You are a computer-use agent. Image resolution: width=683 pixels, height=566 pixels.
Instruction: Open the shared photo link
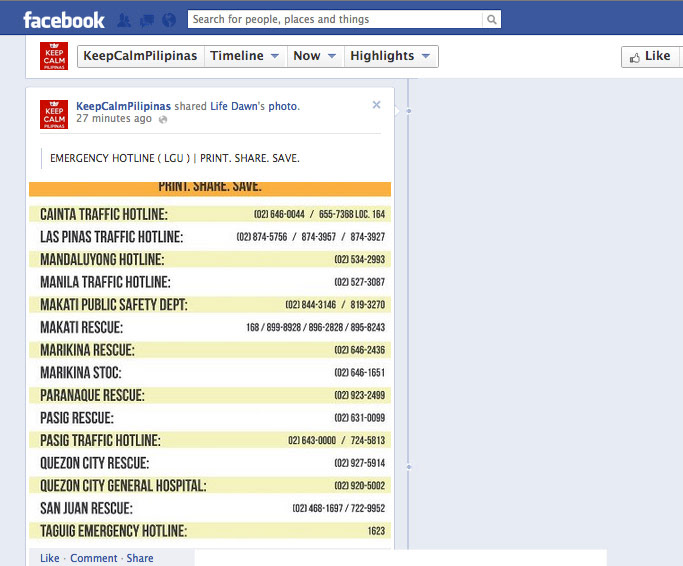pyautogui.click(x=284, y=106)
